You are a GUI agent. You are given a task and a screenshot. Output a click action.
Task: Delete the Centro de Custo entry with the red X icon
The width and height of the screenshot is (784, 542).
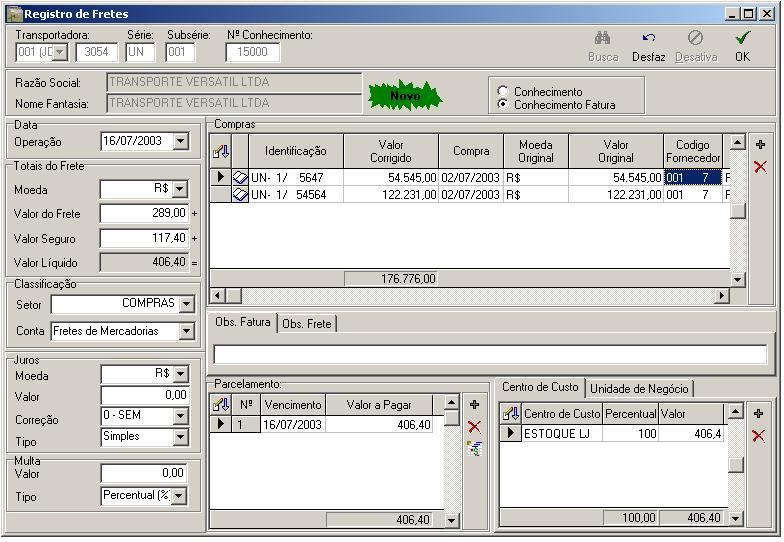tap(758, 435)
